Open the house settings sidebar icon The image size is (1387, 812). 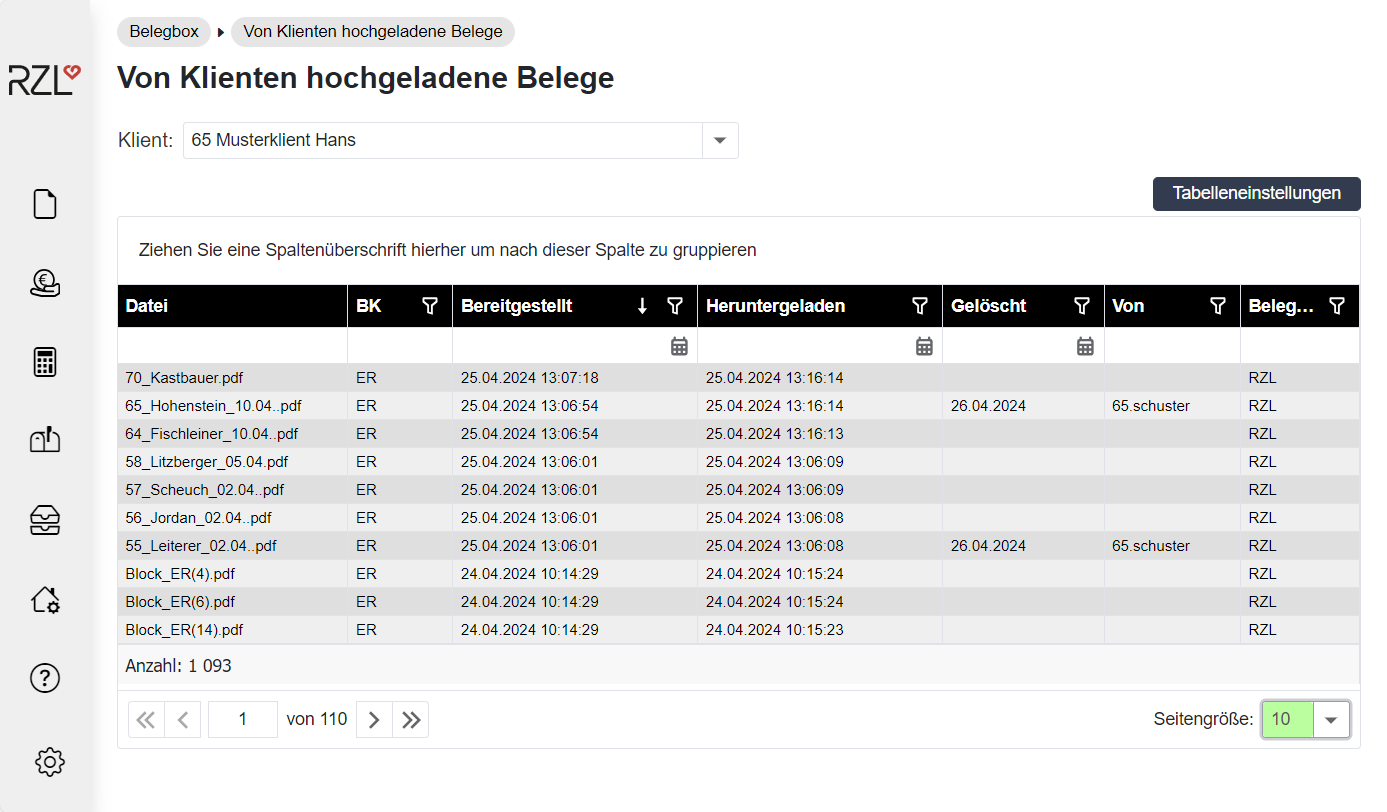click(x=46, y=599)
